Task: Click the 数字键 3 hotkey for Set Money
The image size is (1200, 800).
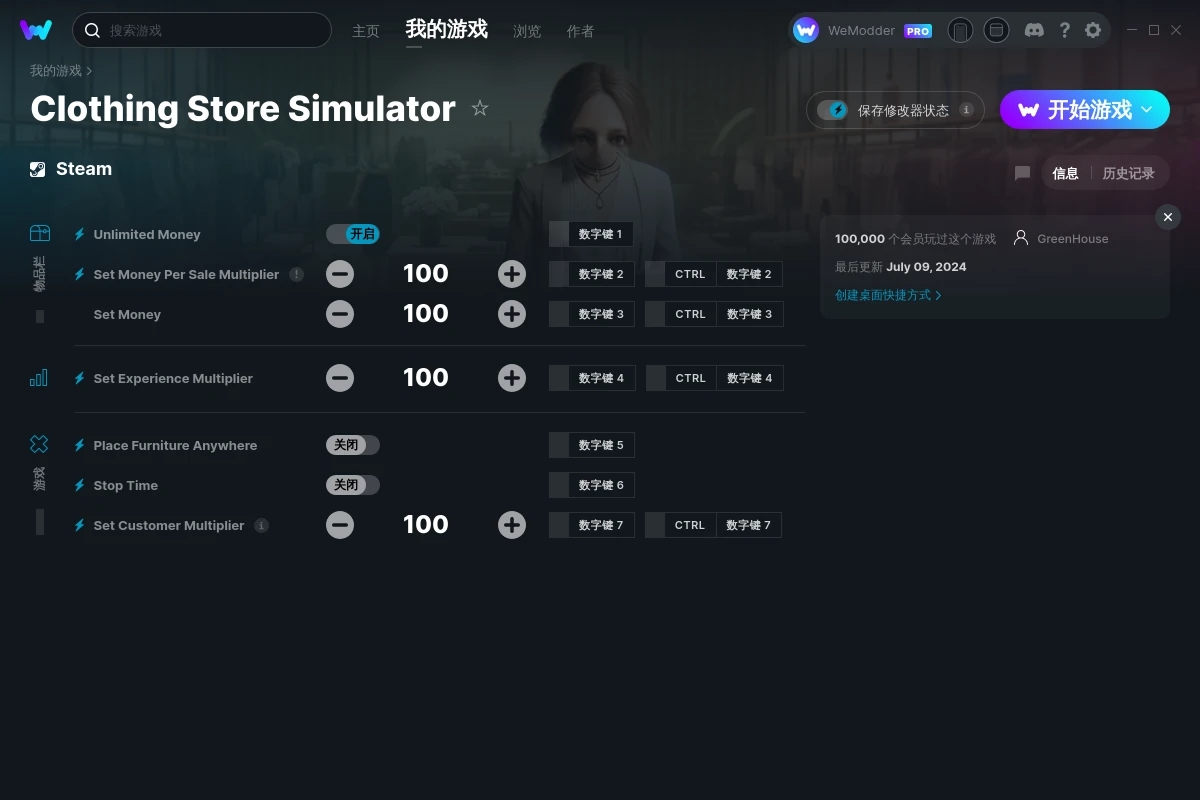Action: pos(591,314)
